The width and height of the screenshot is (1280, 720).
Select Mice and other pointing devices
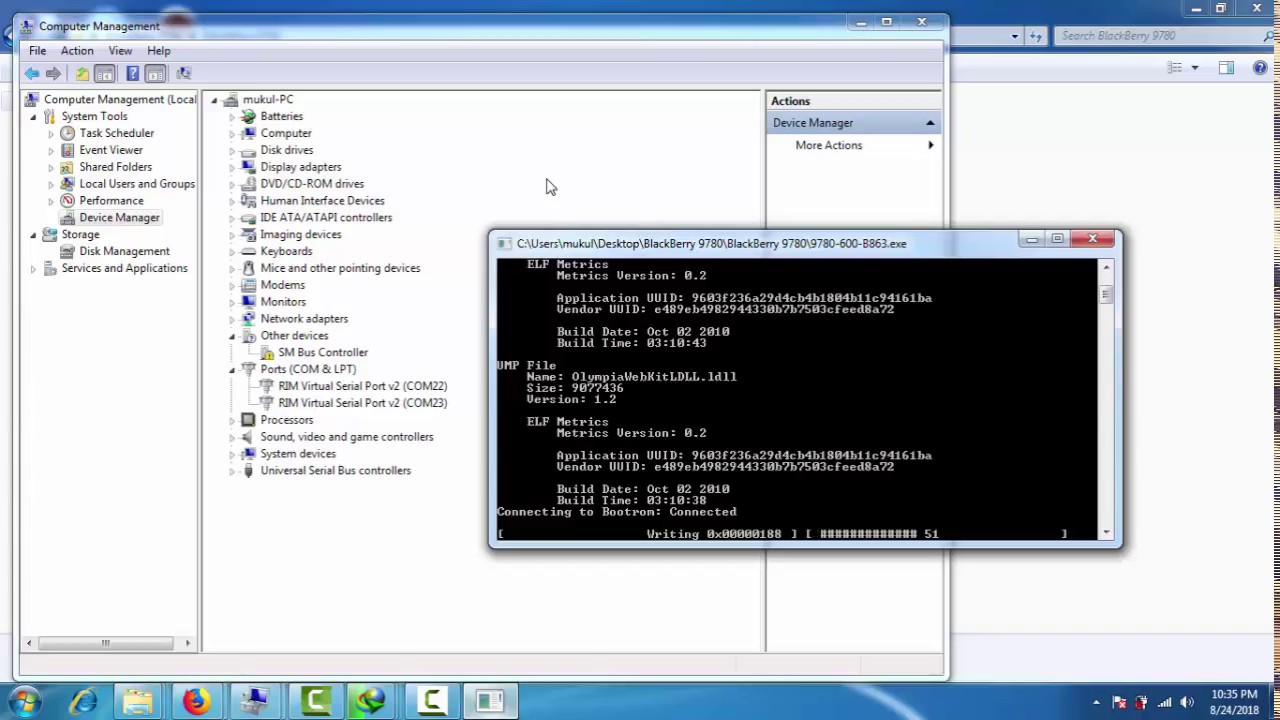340,268
